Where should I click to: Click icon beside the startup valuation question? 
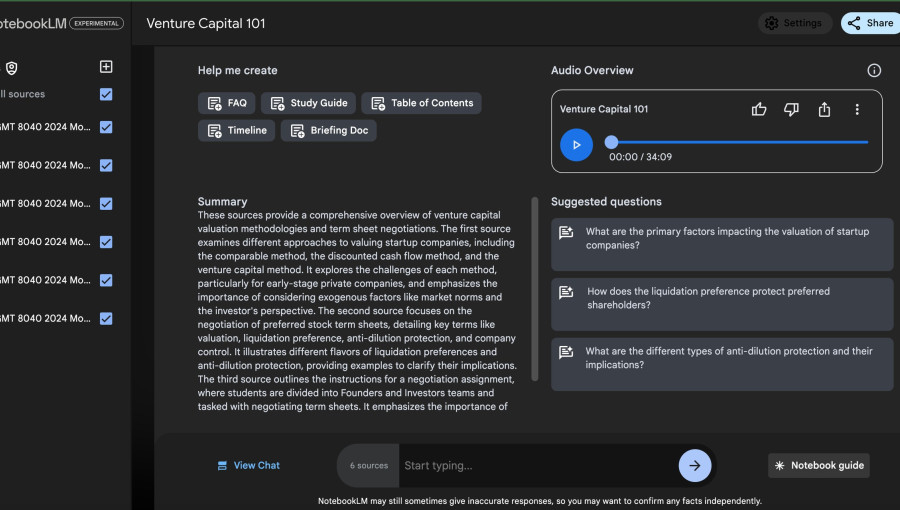pyautogui.click(x=566, y=232)
